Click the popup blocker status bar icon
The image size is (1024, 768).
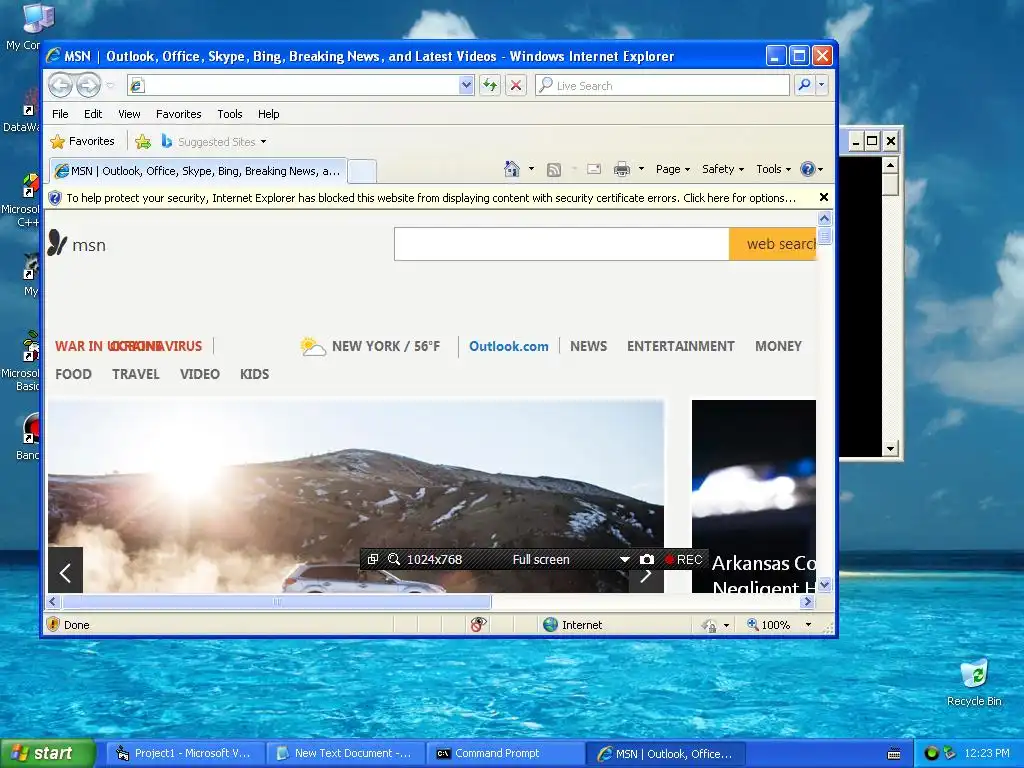(x=478, y=624)
